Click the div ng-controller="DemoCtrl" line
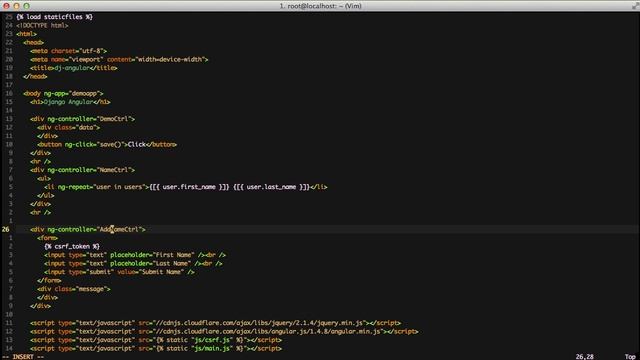640x360 pixels. (82, 119)
